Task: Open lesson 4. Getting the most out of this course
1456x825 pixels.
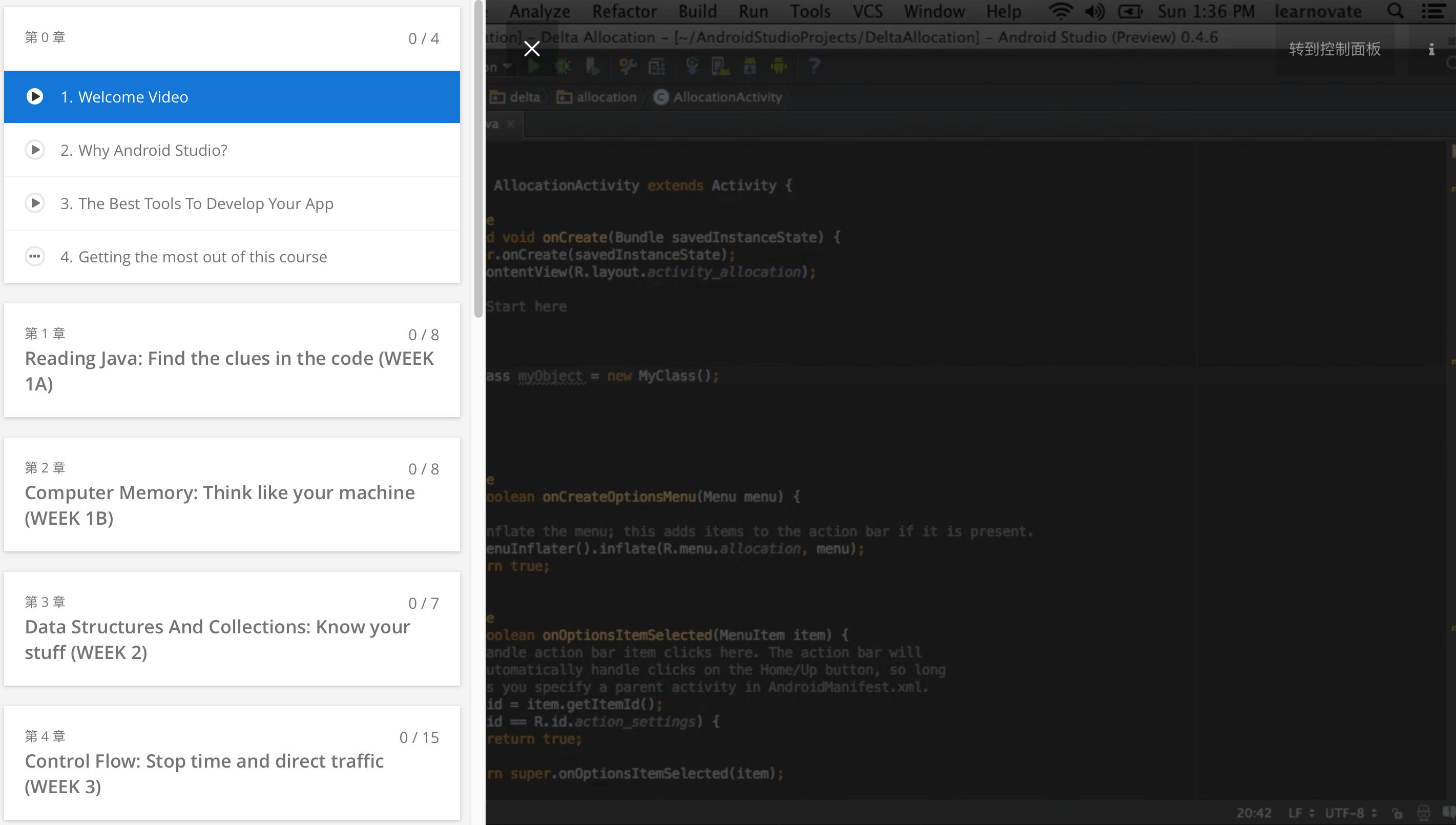Action: click(x=232, y=257)
